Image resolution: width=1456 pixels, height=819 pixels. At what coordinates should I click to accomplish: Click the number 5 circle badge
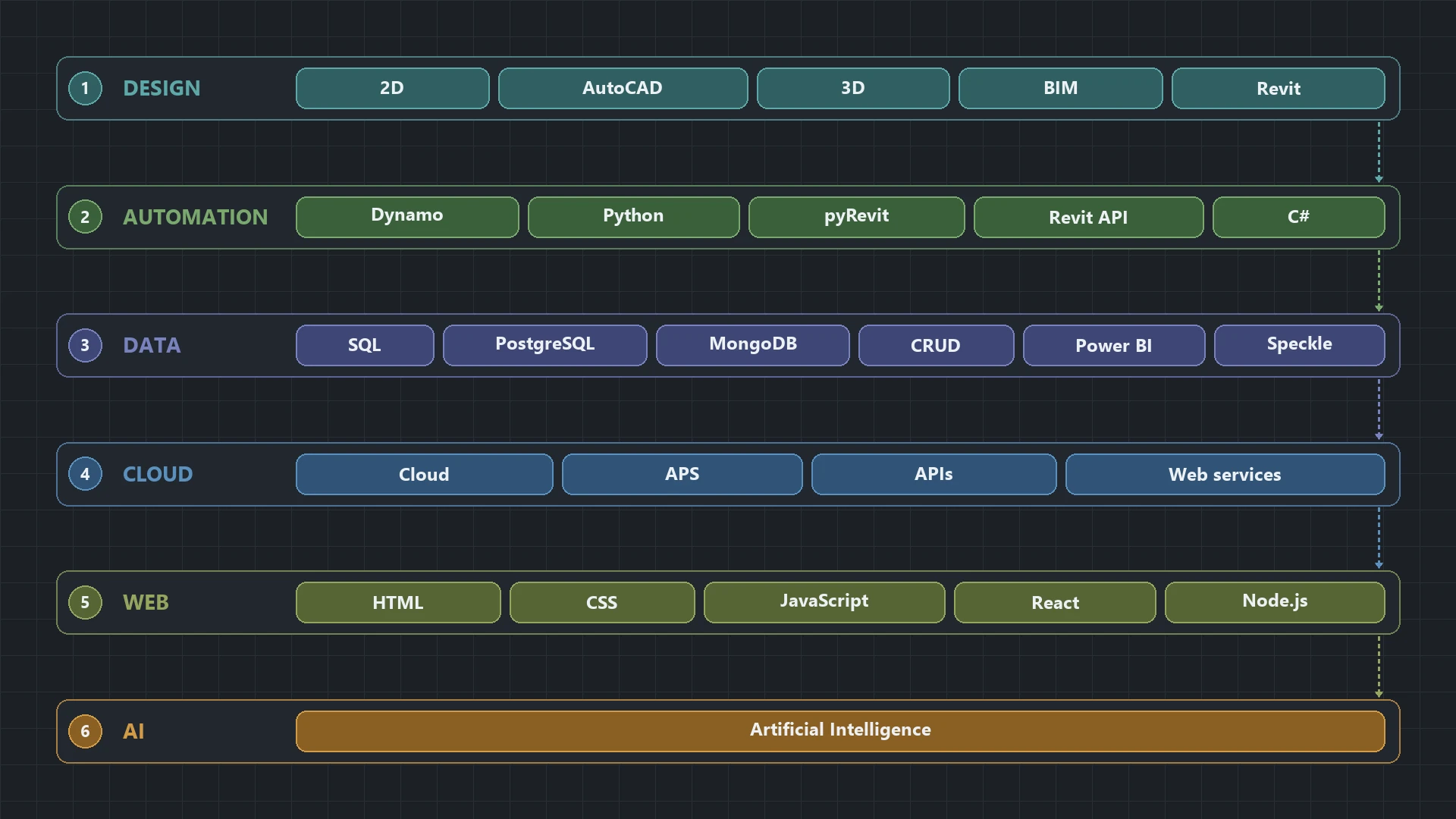[x=85, y=602]
